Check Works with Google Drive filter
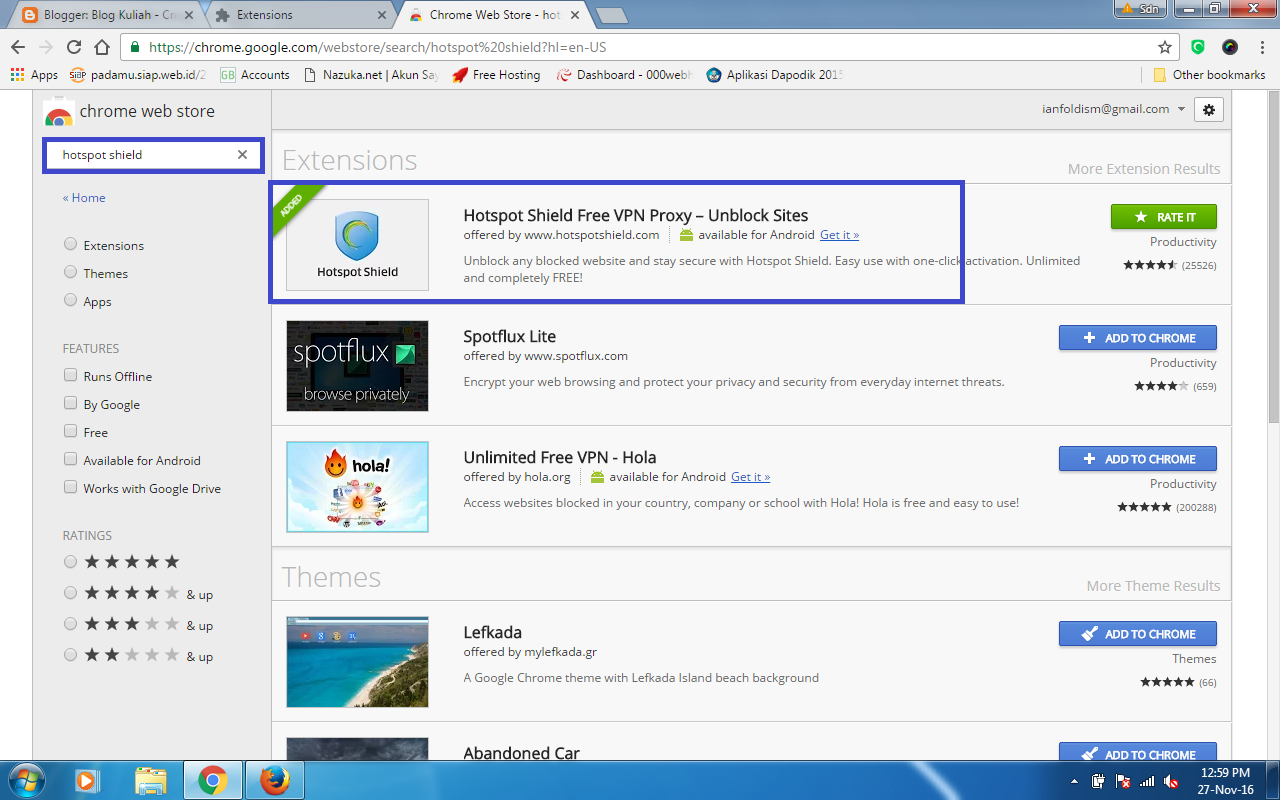The width and height of the screenshot is (1280, 800). [x=70, y=487]
